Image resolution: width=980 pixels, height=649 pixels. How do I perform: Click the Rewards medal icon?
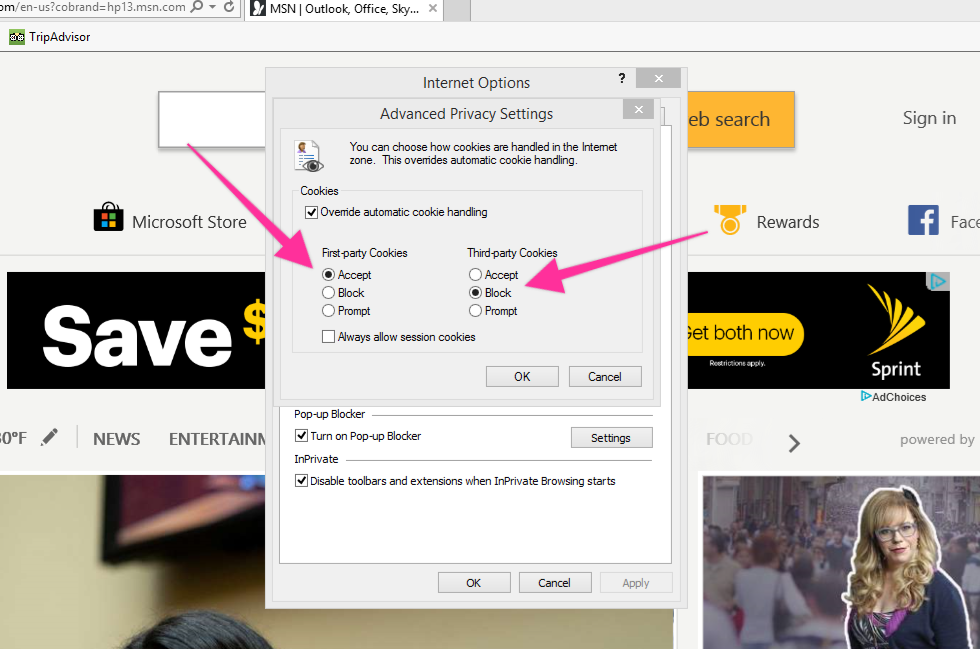[730, 219]
